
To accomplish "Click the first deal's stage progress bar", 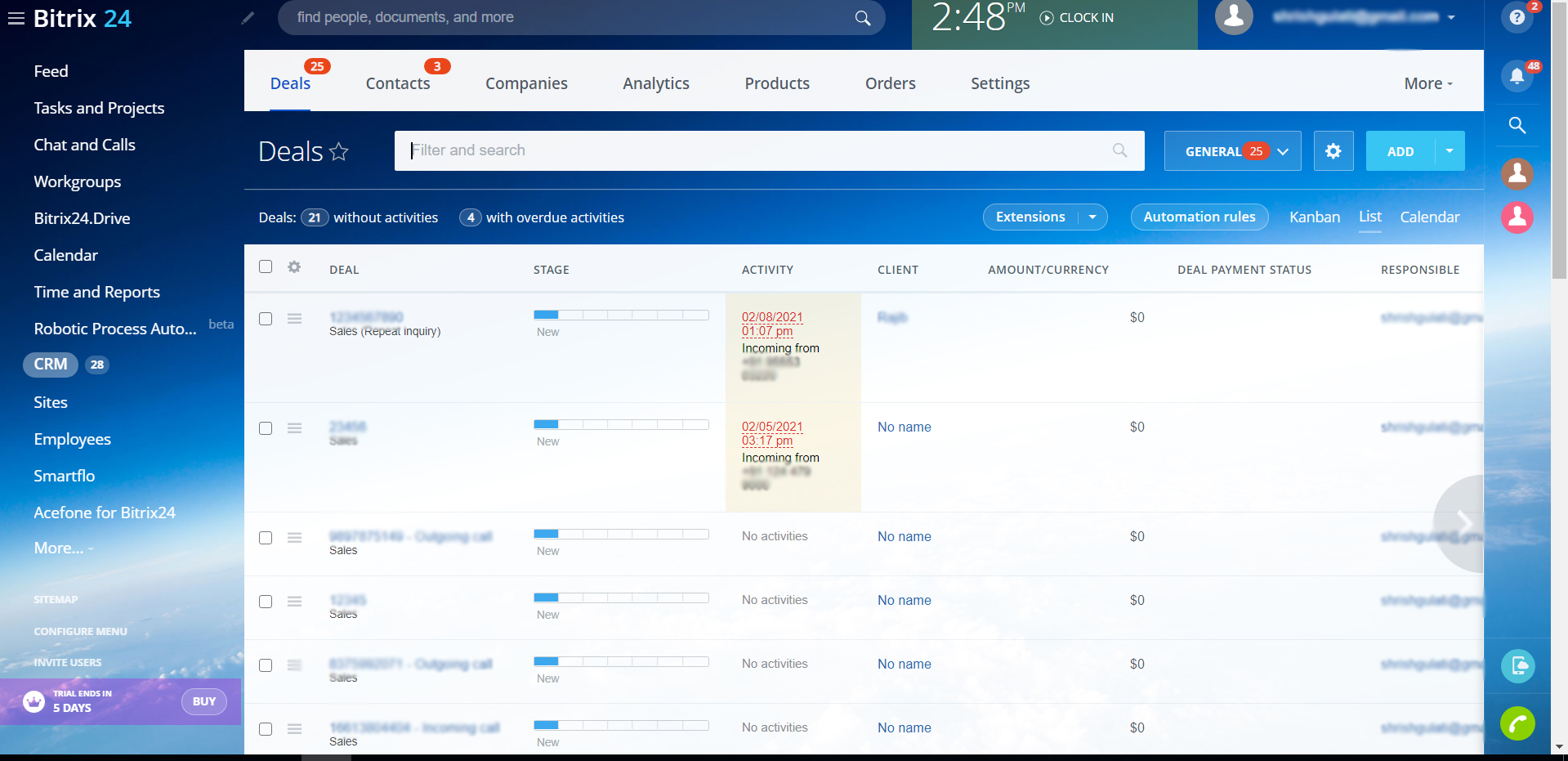I will pos(620,315).
